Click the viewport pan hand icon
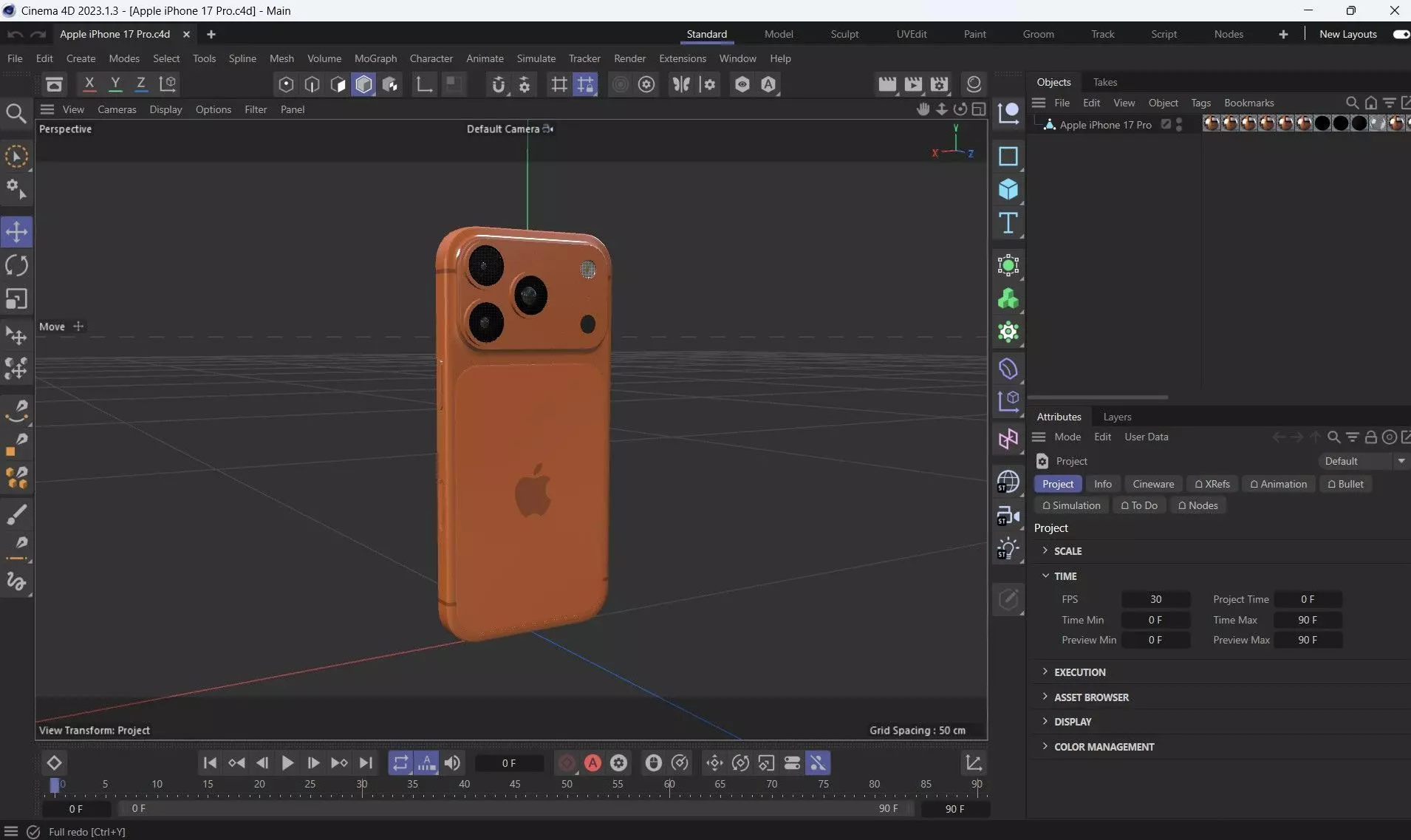This screenshot has width=1411, height=840. [923, 109]
